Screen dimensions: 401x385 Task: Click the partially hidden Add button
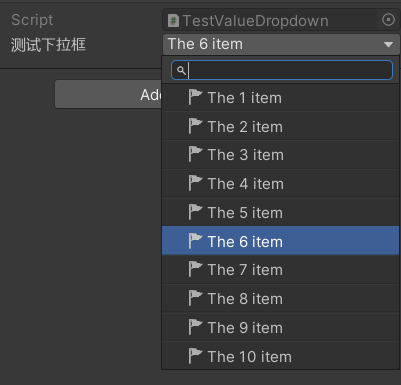point(108,94)
